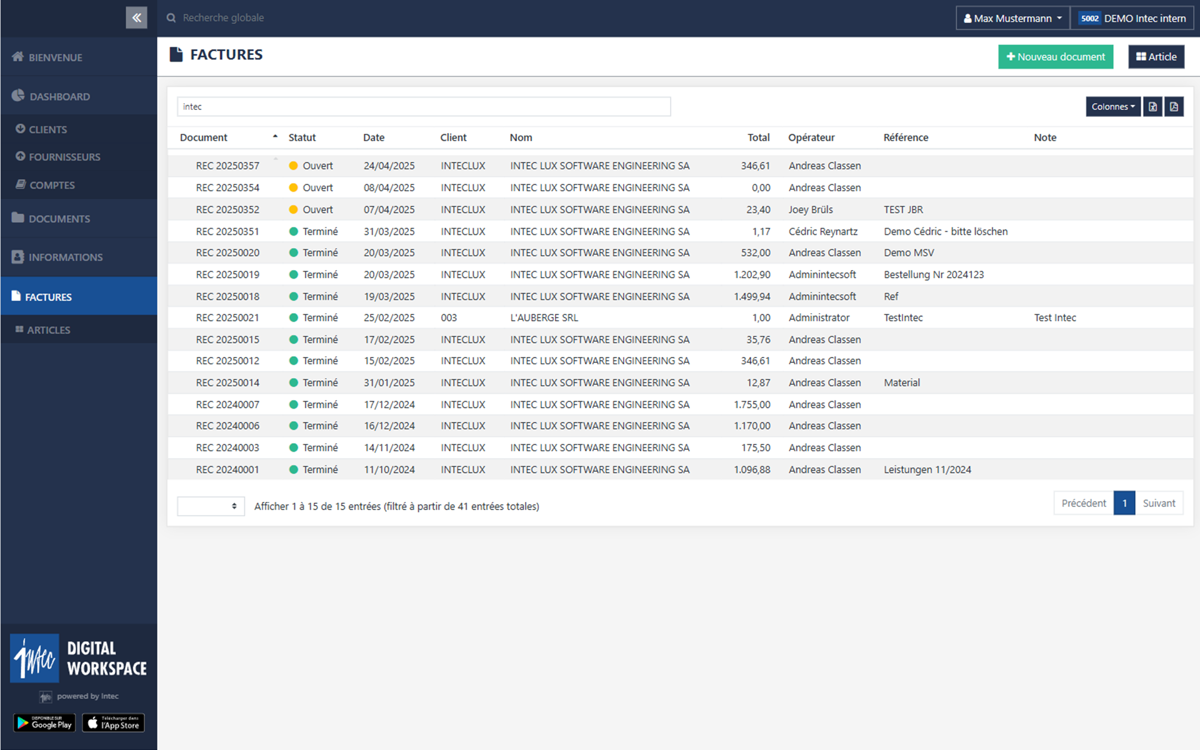The width and height of the screenshot is (1200, 750).
Task: Sort the table by Date column
Action: tap(374, 138)
